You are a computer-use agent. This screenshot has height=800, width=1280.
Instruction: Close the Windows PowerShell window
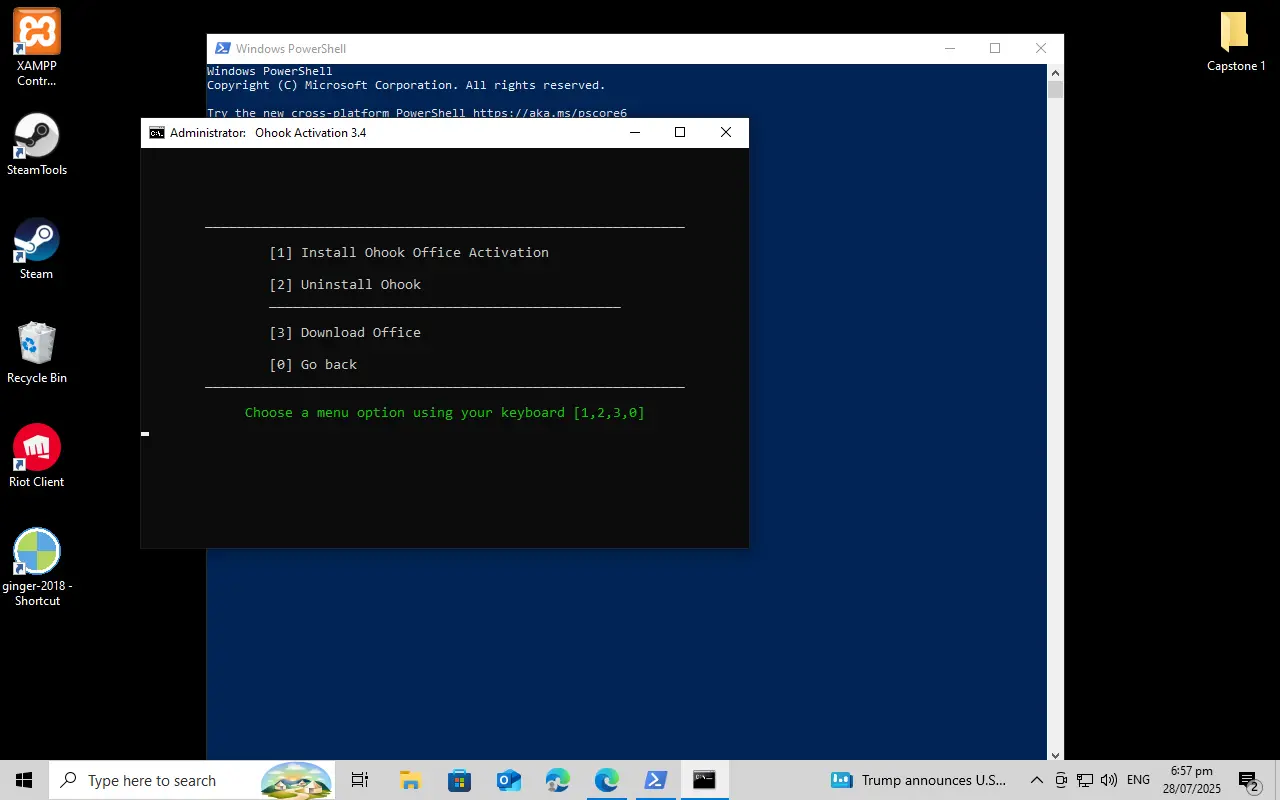(1041, 49)
